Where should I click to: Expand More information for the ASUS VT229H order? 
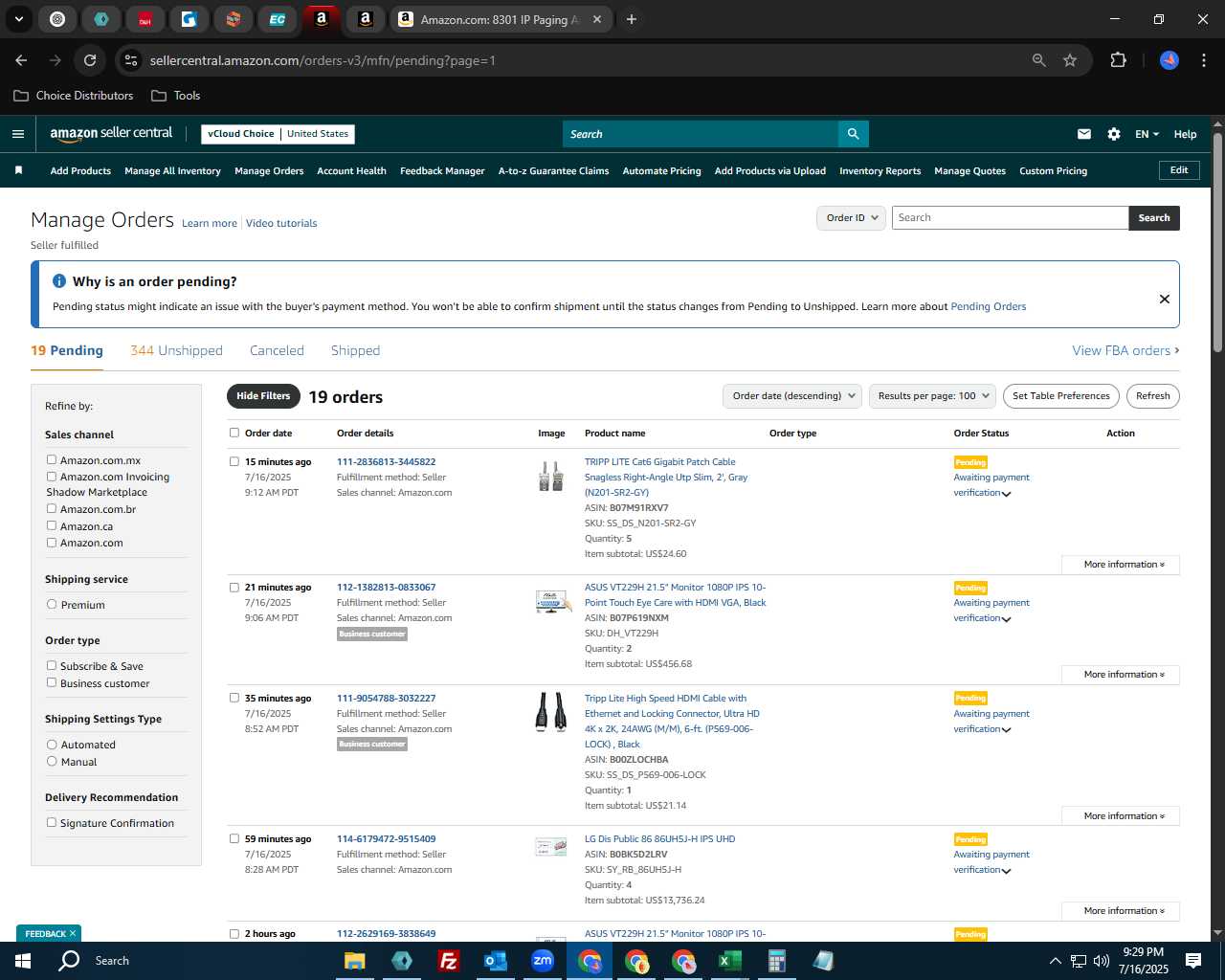[1121, 675]
